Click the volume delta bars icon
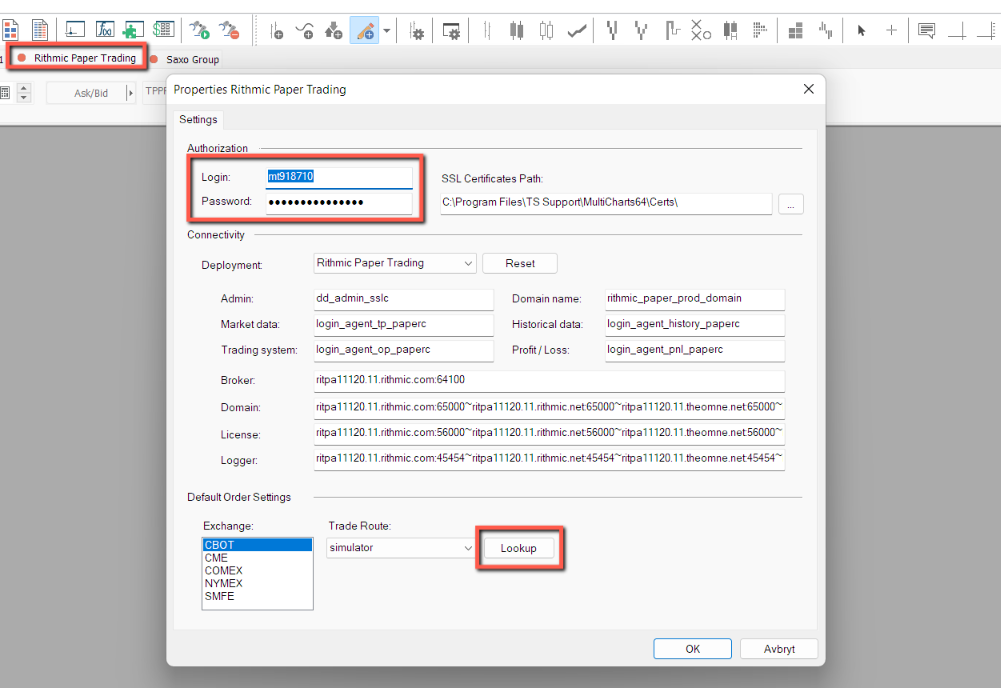This screenshot has width=1001, height=688. click(825, 30)
